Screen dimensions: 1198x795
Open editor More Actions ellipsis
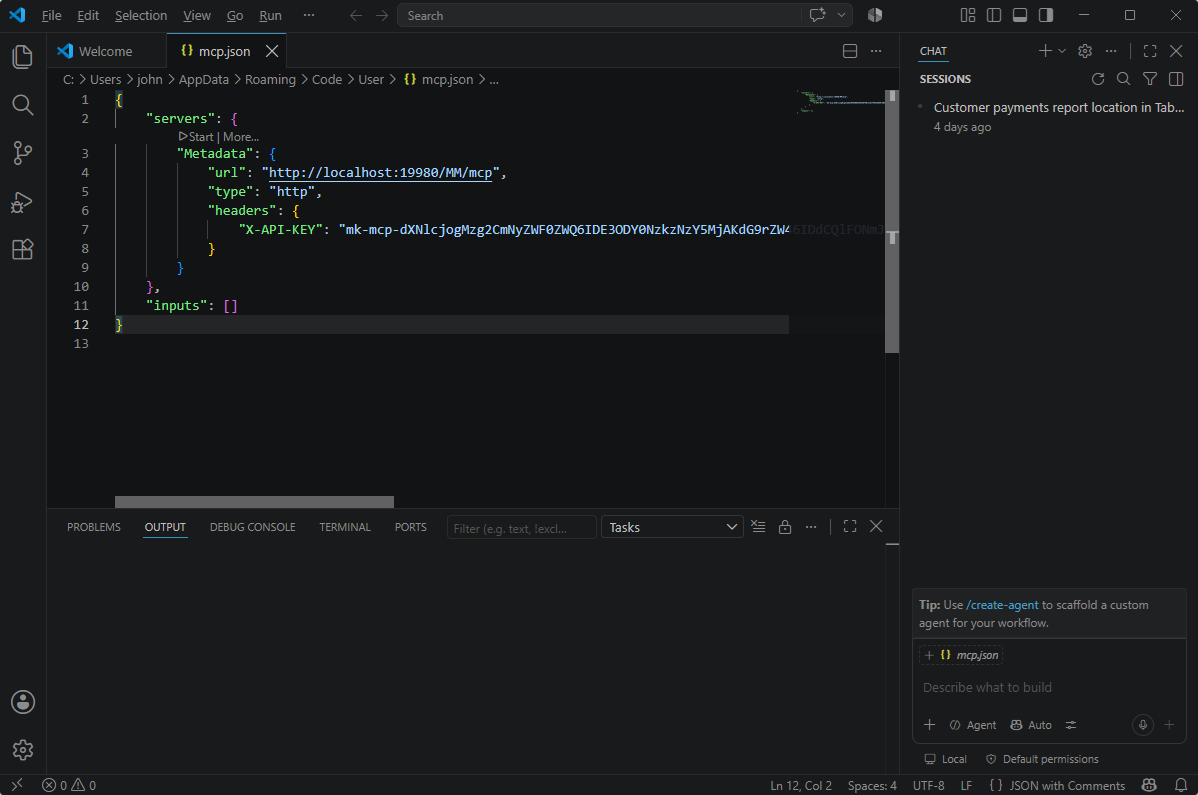(x=876, y=51)
